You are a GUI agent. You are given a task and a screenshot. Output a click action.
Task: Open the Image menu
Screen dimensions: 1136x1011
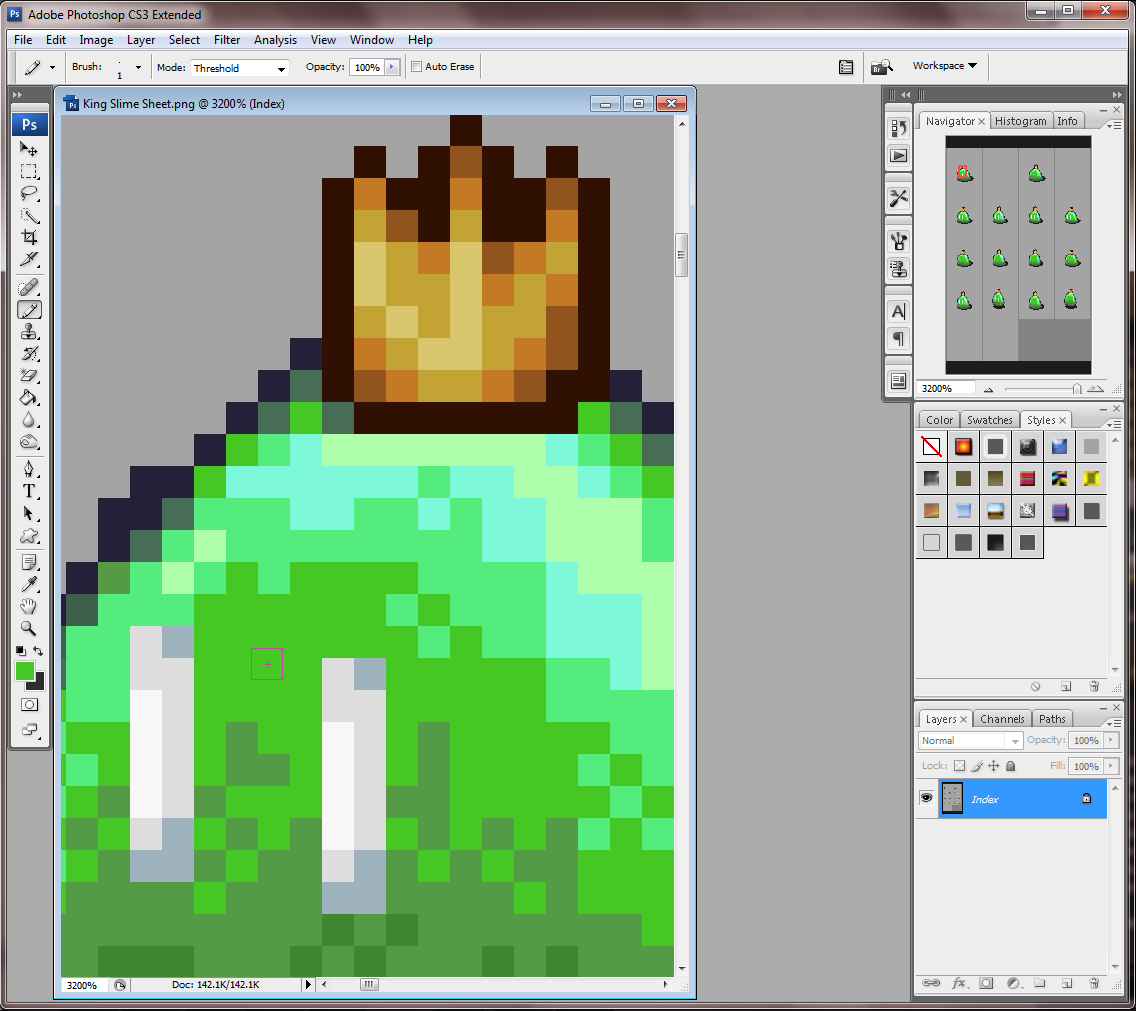(96, 40)
